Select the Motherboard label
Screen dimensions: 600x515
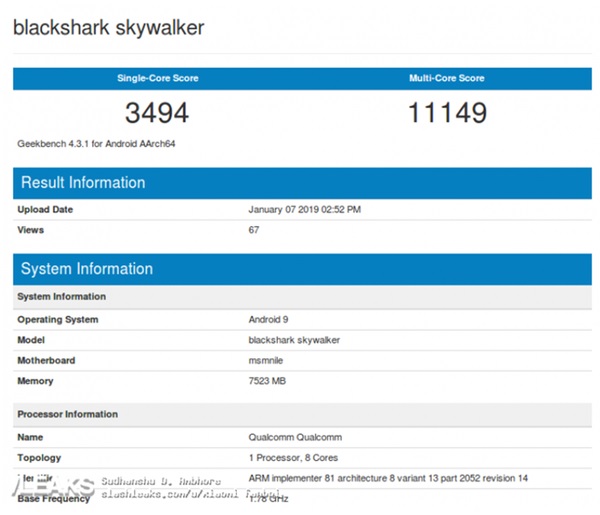(x=46, y=360)
